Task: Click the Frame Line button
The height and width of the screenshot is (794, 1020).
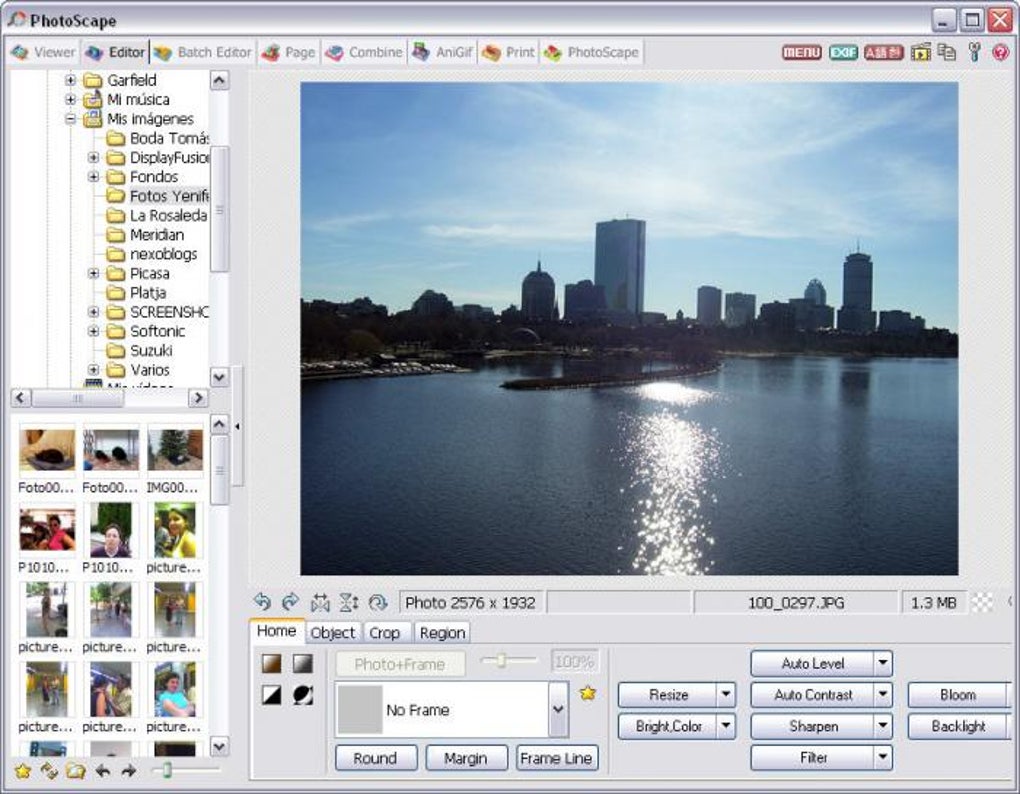Action: 556,758
